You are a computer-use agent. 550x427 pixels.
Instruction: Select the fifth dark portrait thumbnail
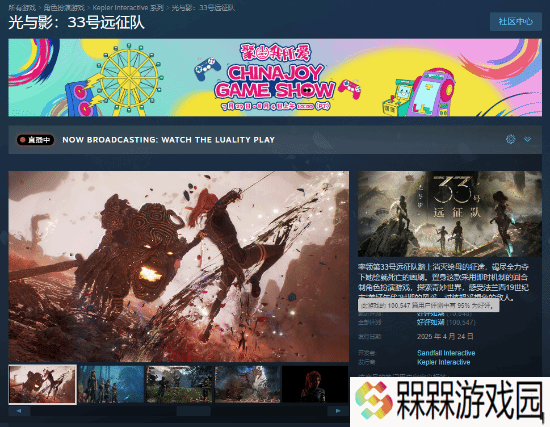click(x=315, y=385)
